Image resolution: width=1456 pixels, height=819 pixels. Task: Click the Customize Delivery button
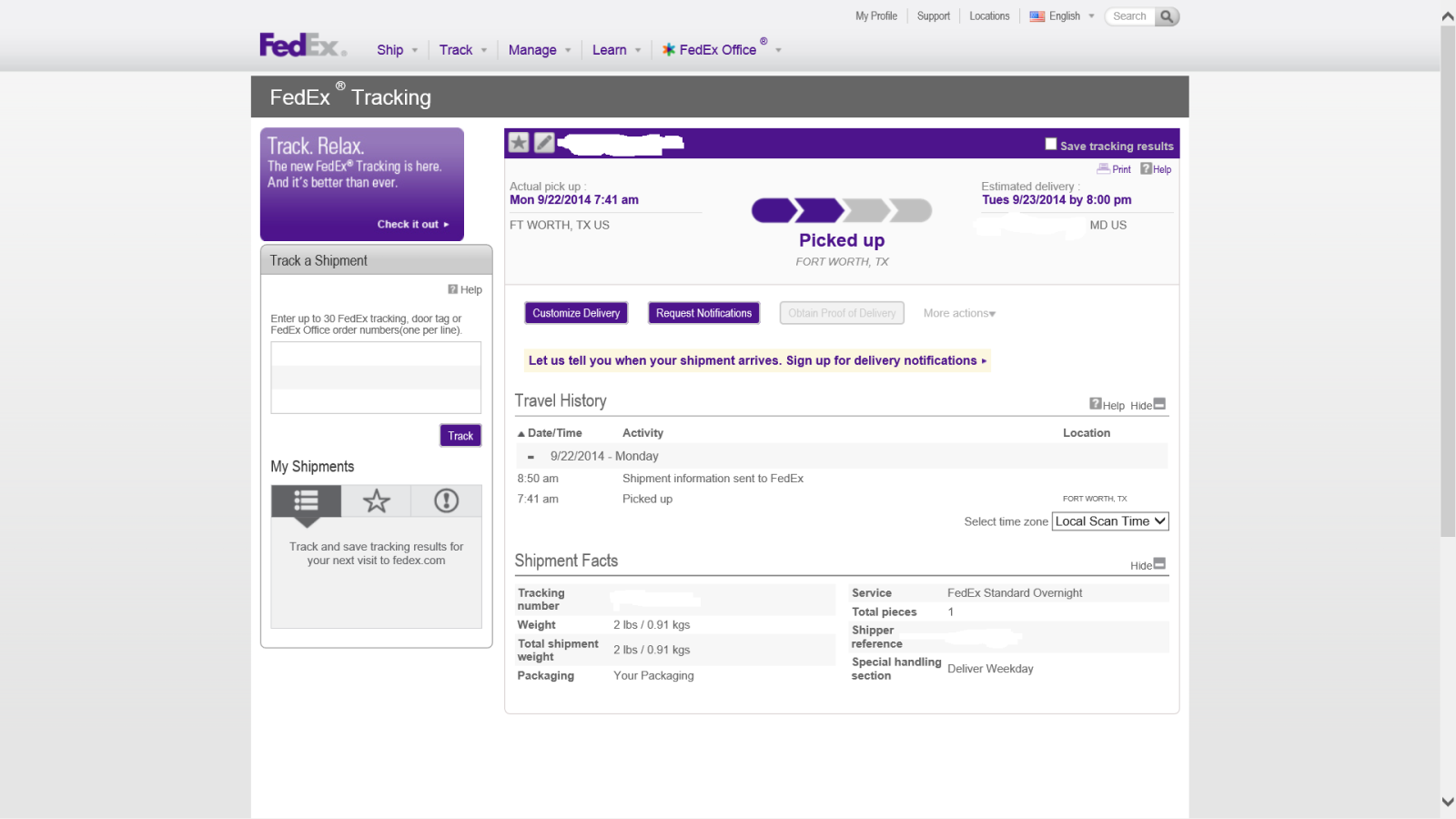point(576,313)
